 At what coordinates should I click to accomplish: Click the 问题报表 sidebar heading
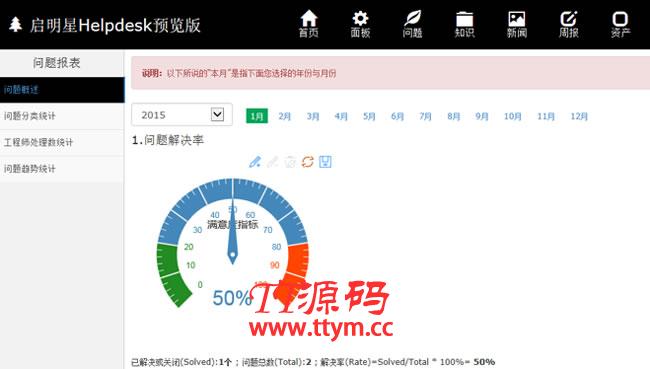point(57,63)
